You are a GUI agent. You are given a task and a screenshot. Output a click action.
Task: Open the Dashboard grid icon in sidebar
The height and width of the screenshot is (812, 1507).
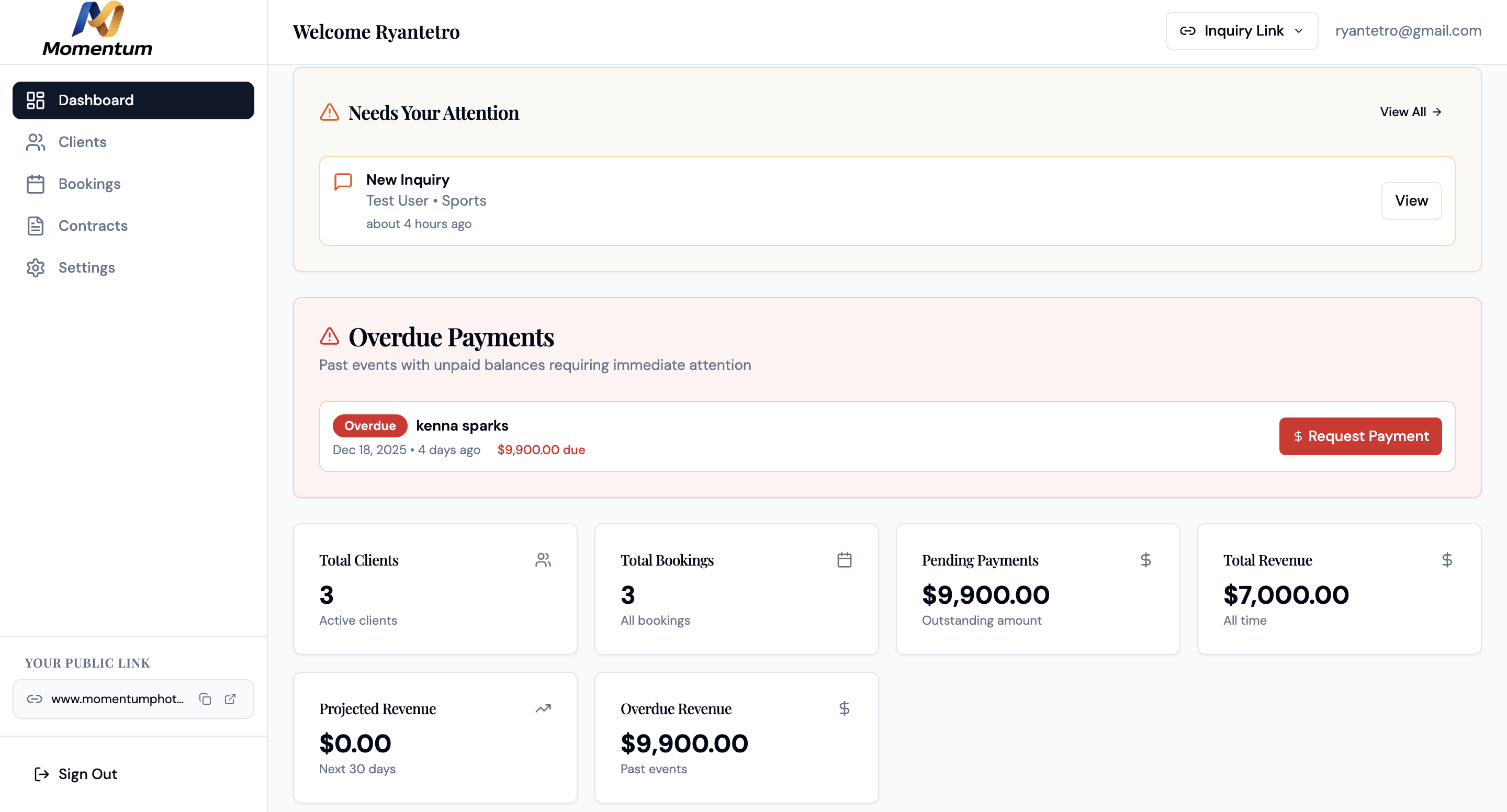[x=35, y=100]
